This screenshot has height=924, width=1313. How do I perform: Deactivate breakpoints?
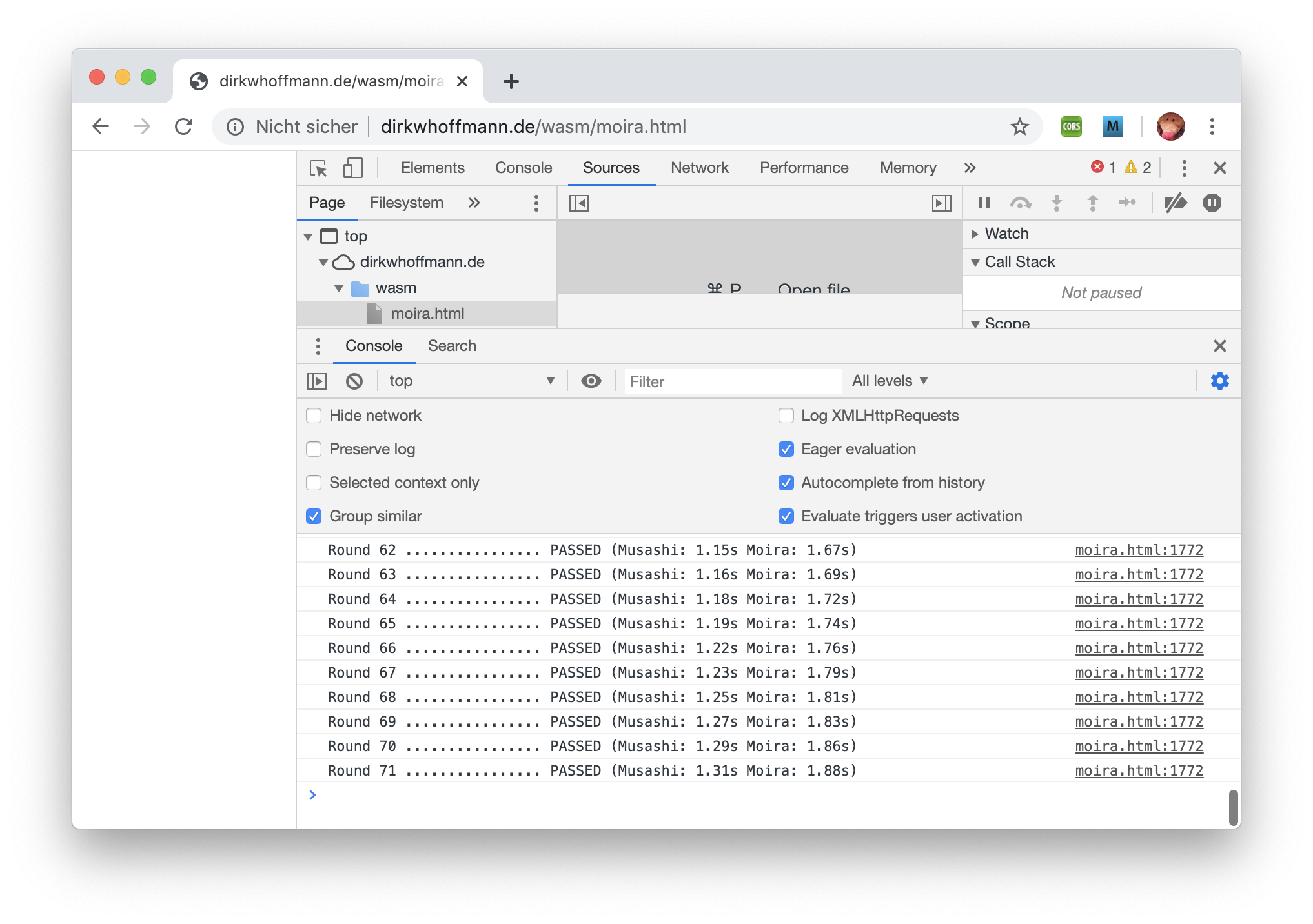point(1176,203)
